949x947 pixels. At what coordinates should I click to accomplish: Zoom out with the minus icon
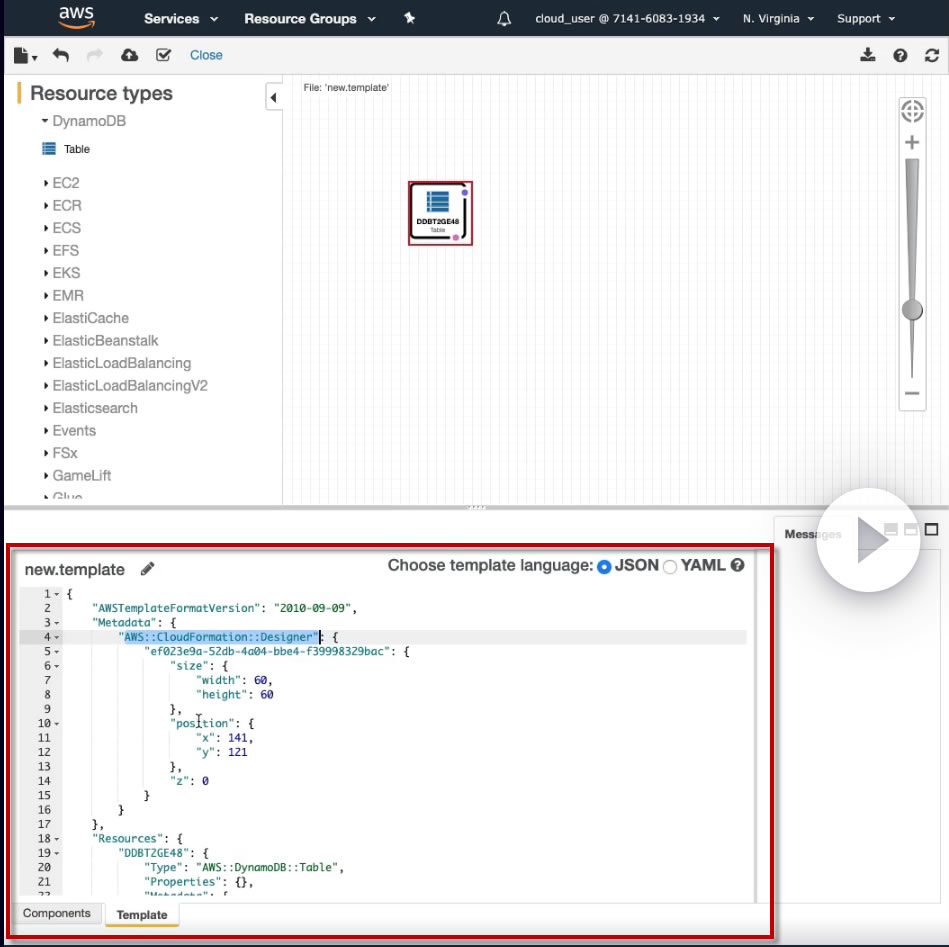pyautogui.click(x=911, y=393)
